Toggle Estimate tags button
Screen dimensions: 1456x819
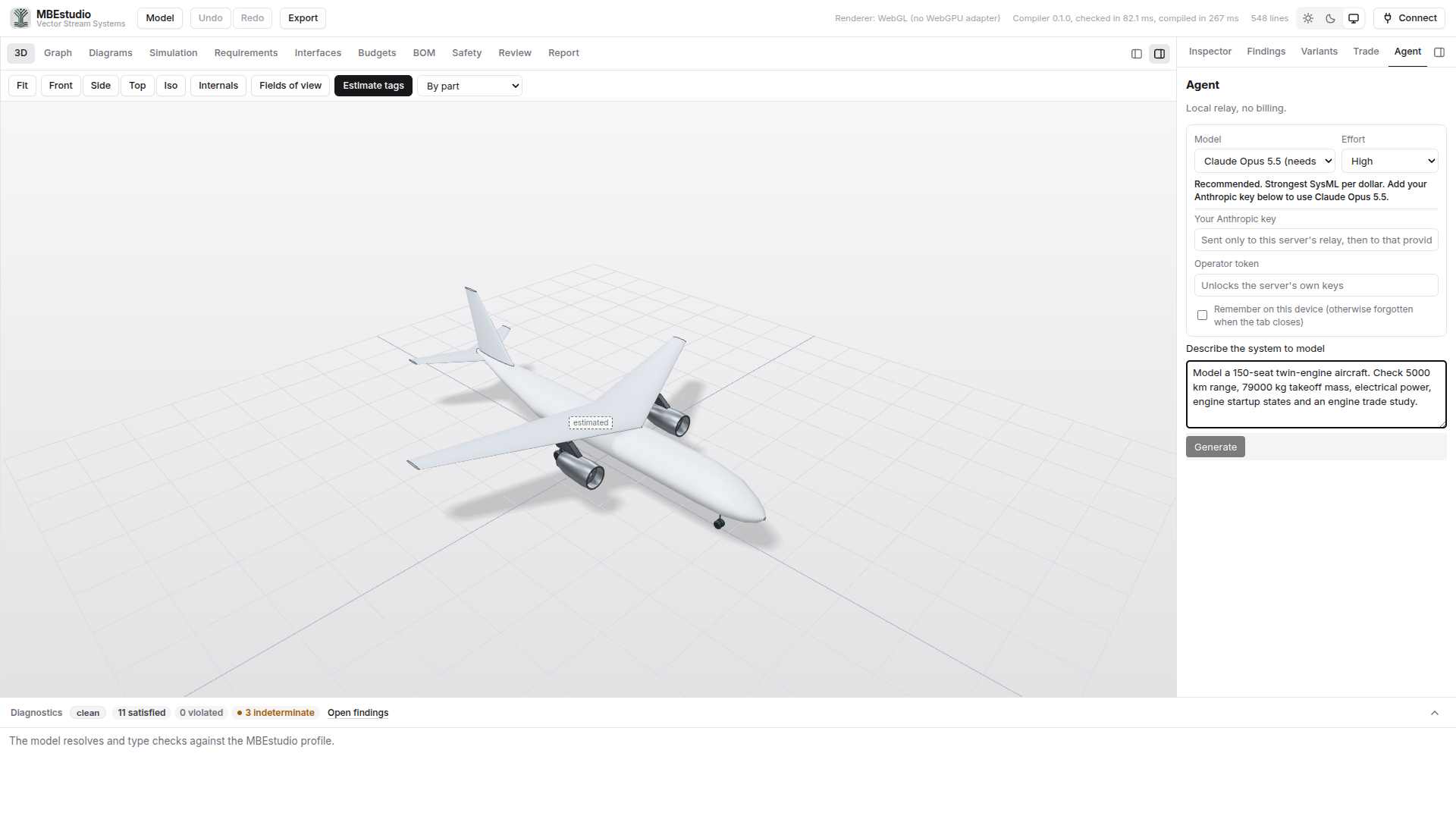(373, 86)
